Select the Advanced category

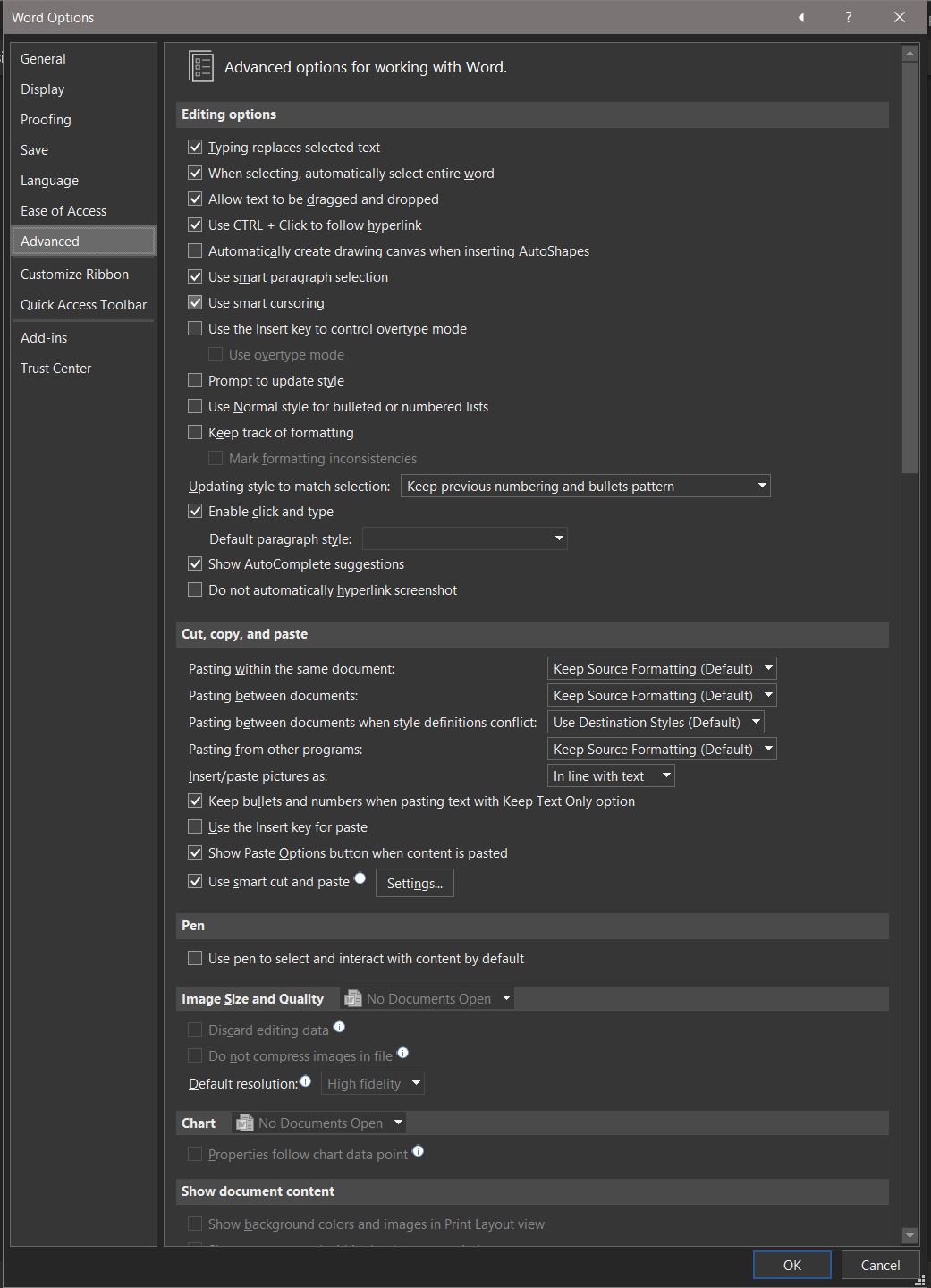point(83,241)
